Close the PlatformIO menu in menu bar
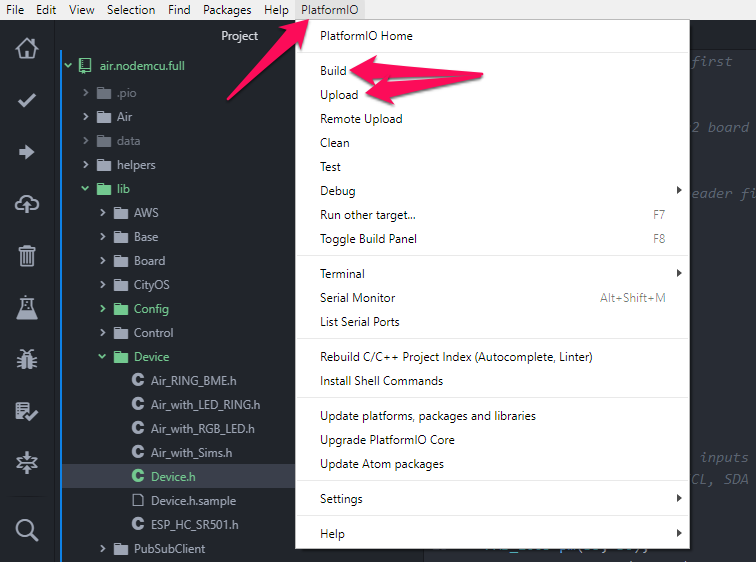The height and width of the screenshot is (562, 756). (x=330, y=10)
